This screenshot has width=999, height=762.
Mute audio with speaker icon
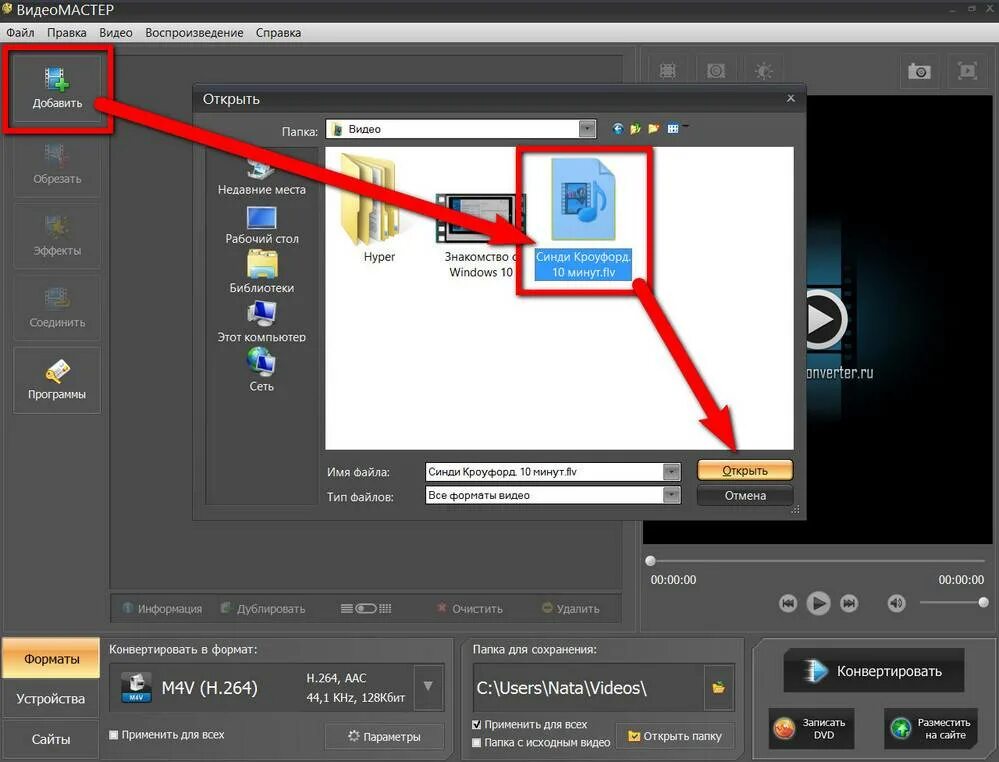pos(896,603)
